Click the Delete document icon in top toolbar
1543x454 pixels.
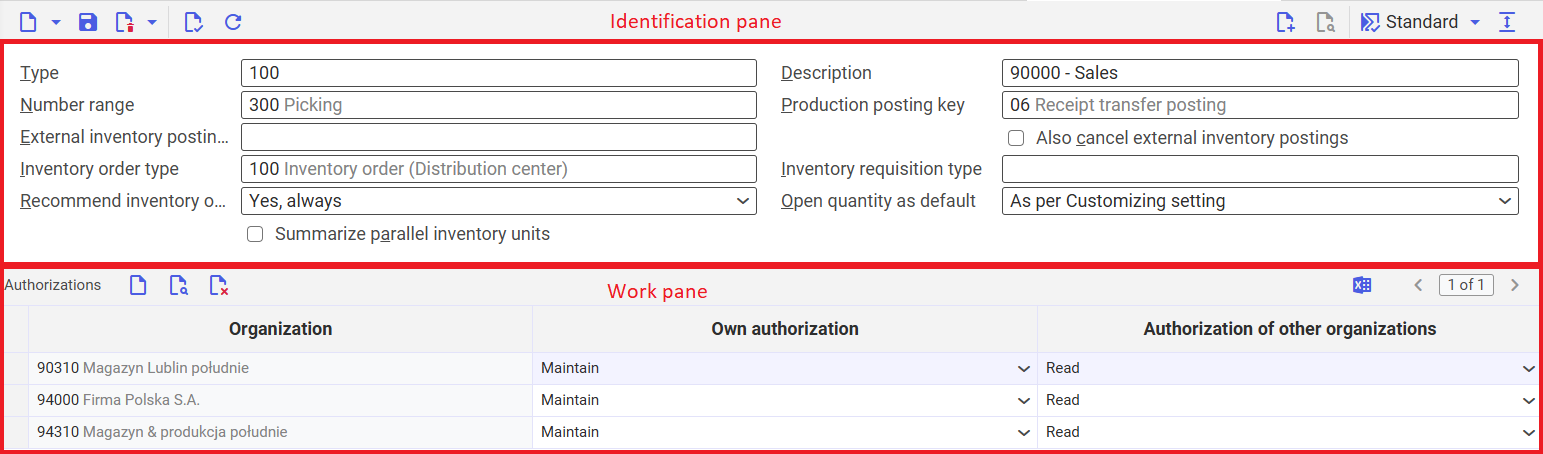point(125,22)
